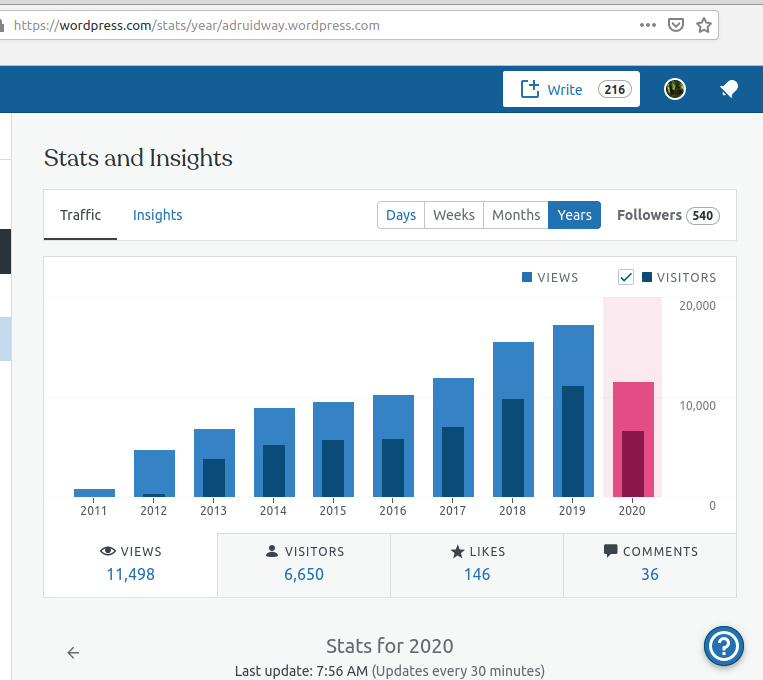Image resolution: width=763 pixels, height=680 pixels.
Task: Bookmark page with star icon
Action: (704, 25)
